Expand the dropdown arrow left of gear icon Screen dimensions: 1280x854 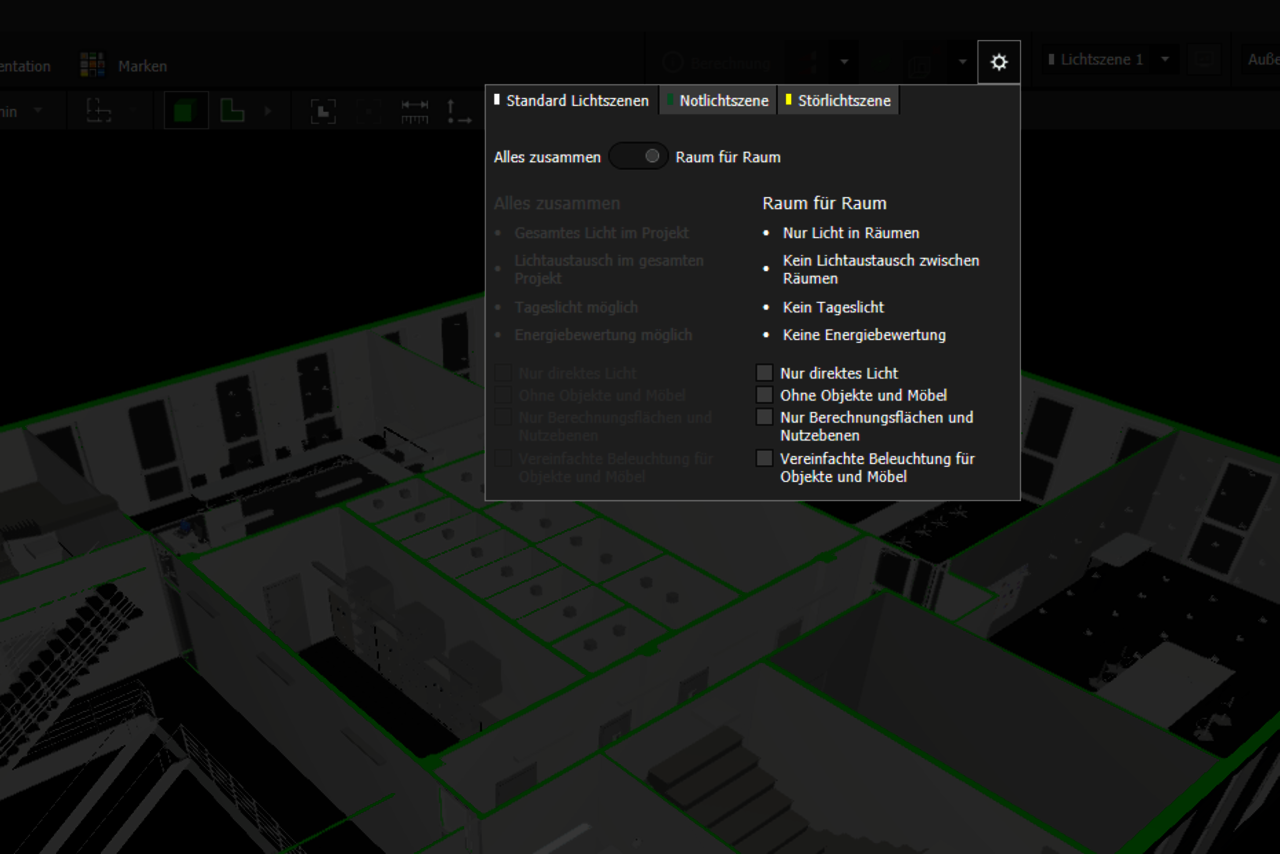(x=962, y=62)
